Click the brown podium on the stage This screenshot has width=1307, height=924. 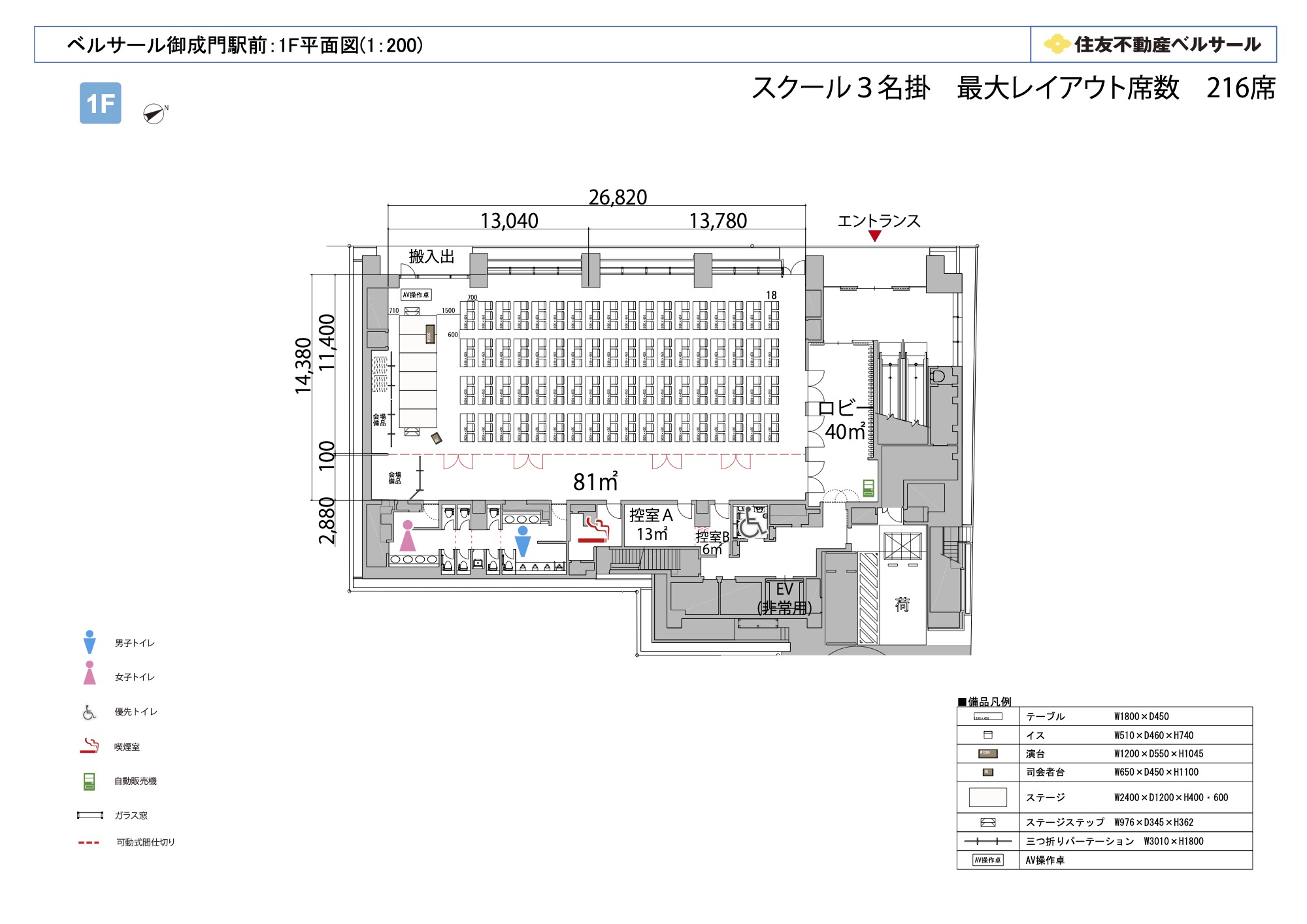(x=429, y=333)
